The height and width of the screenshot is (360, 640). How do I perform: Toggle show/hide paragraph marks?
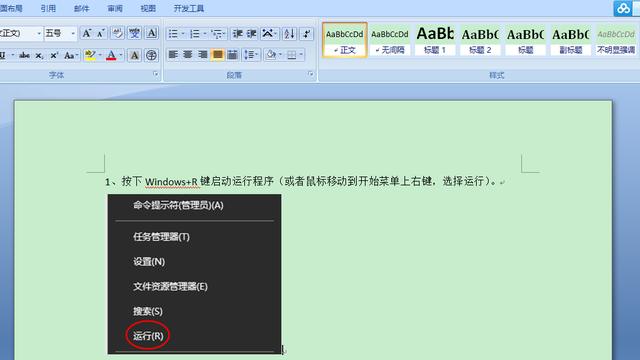click(307, 34)
